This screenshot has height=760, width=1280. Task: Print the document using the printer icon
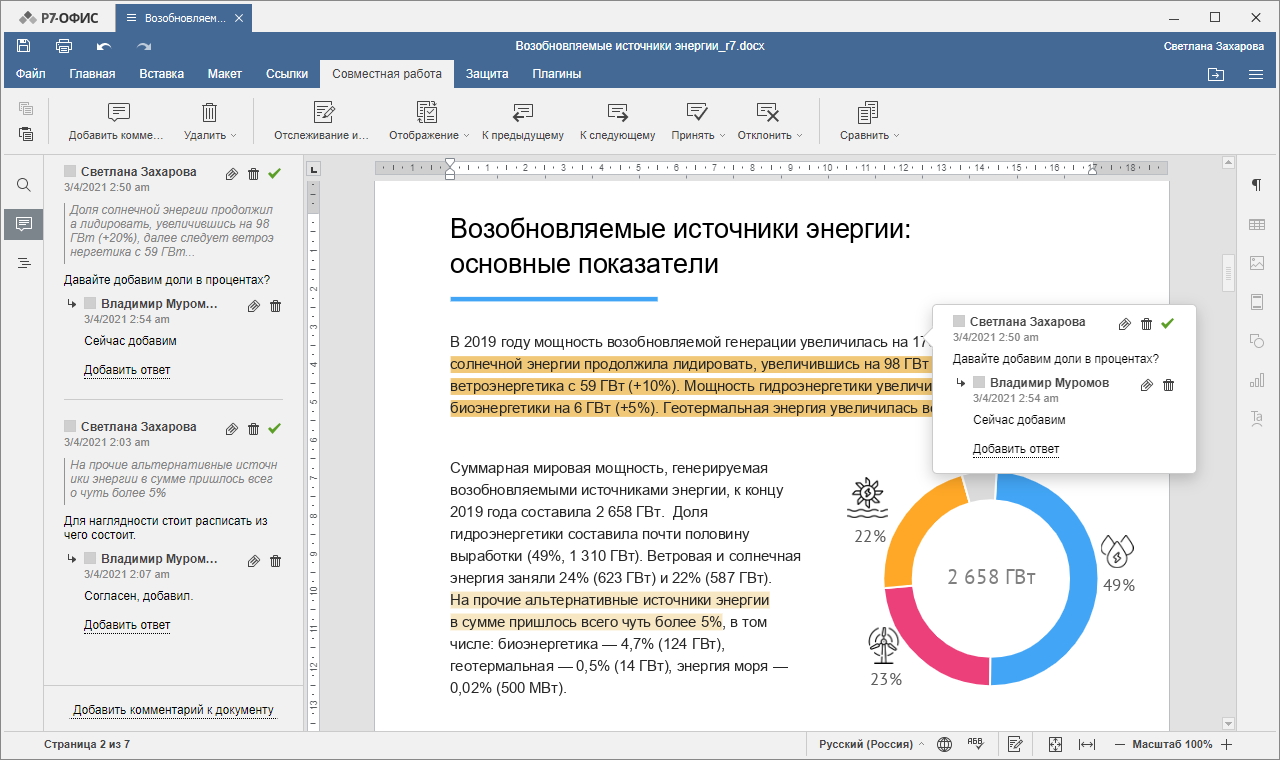click(x=64, y=46)
